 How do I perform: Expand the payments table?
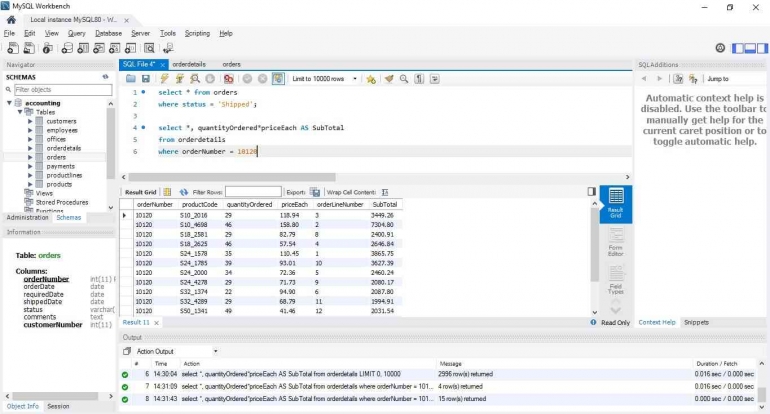30,166
